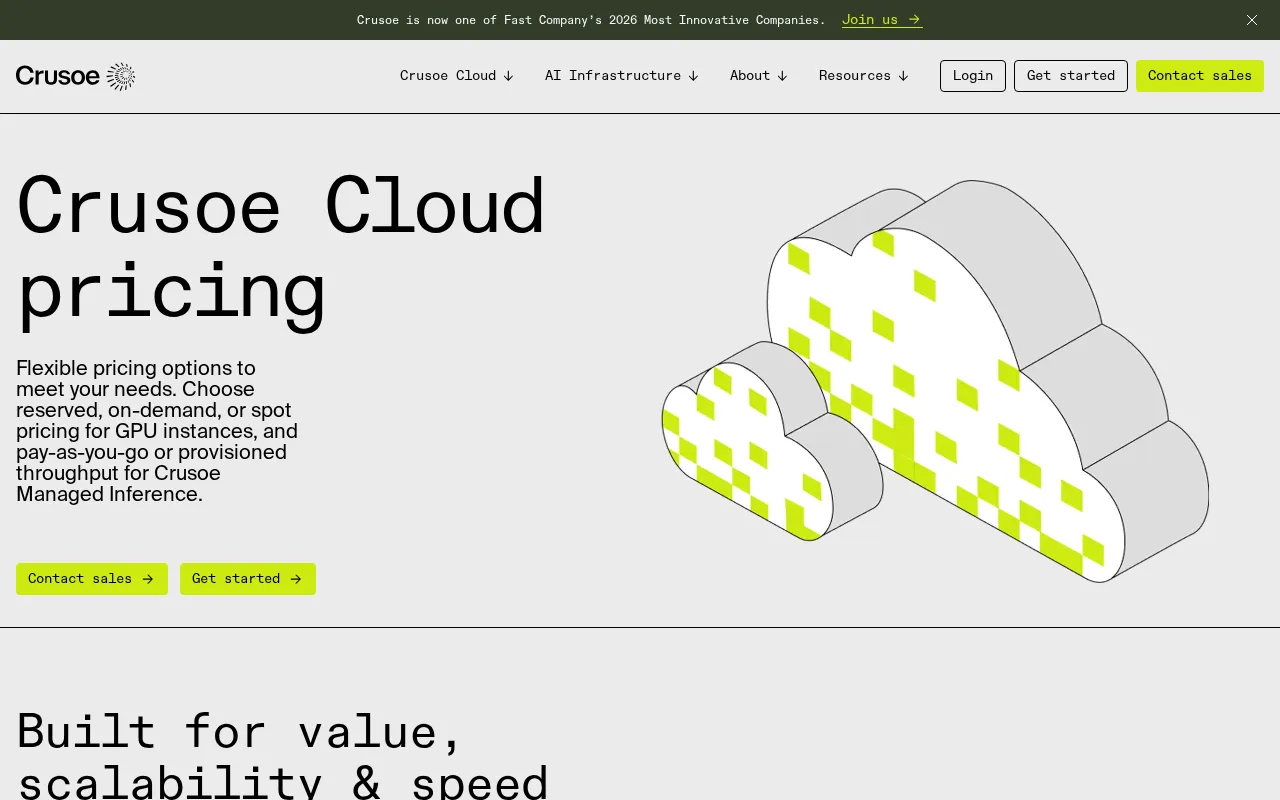The height and width of the screenshot is (800, 1280).
Task: Click Get started below the pricing description
Action: (248, 579)
